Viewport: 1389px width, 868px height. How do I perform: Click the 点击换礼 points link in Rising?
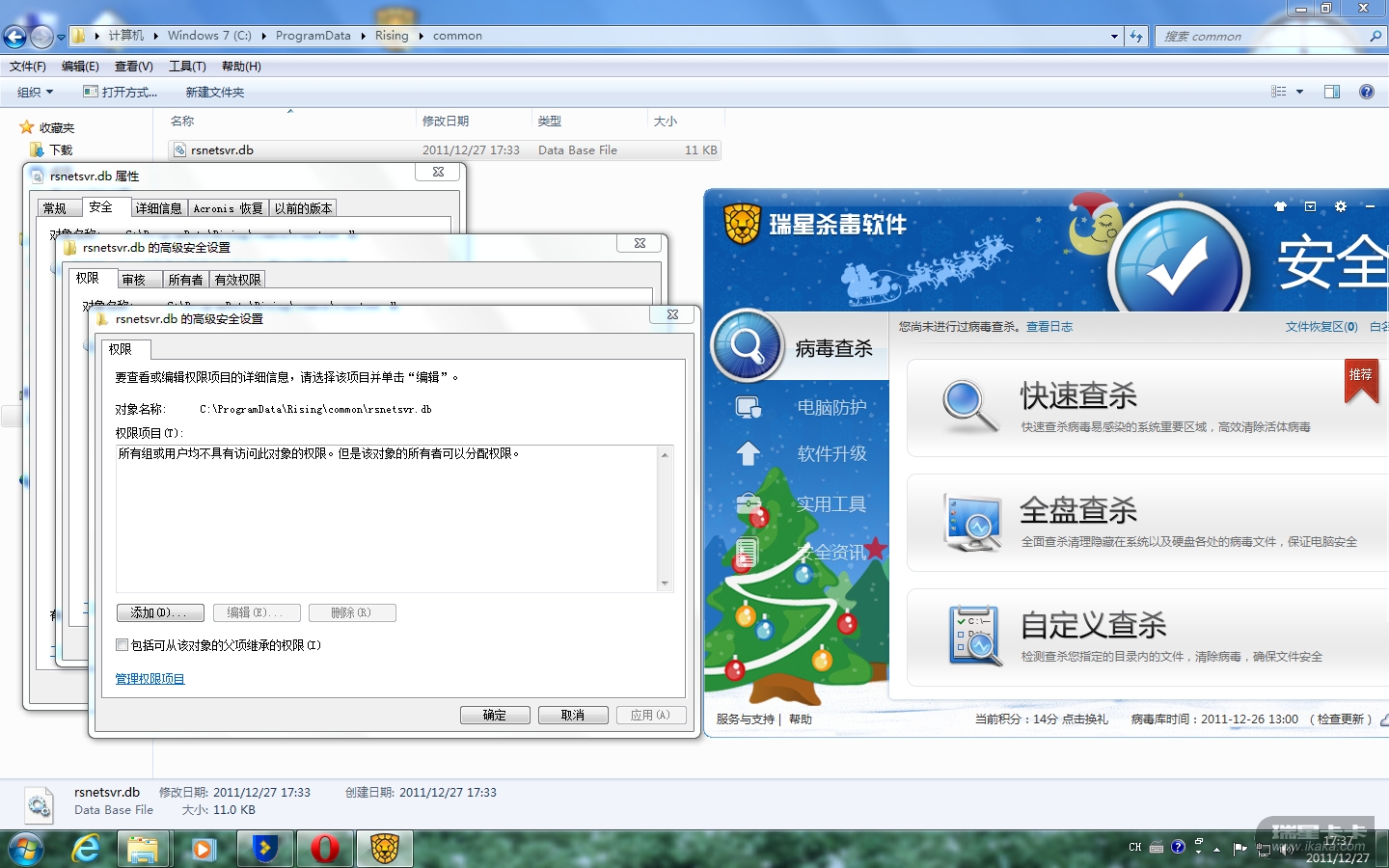1085,719
